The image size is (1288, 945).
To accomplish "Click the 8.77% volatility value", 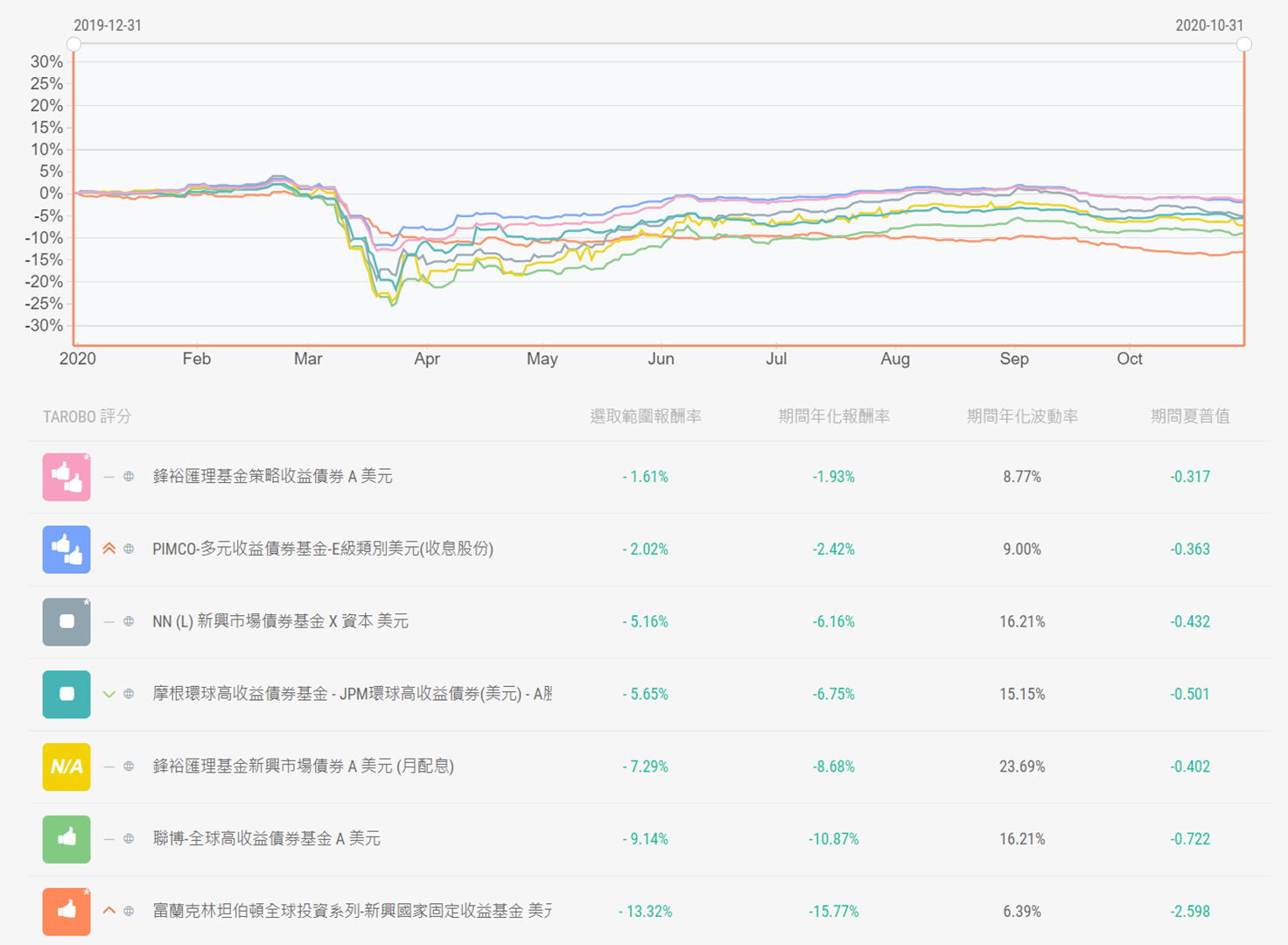I will pos(1022,477).
